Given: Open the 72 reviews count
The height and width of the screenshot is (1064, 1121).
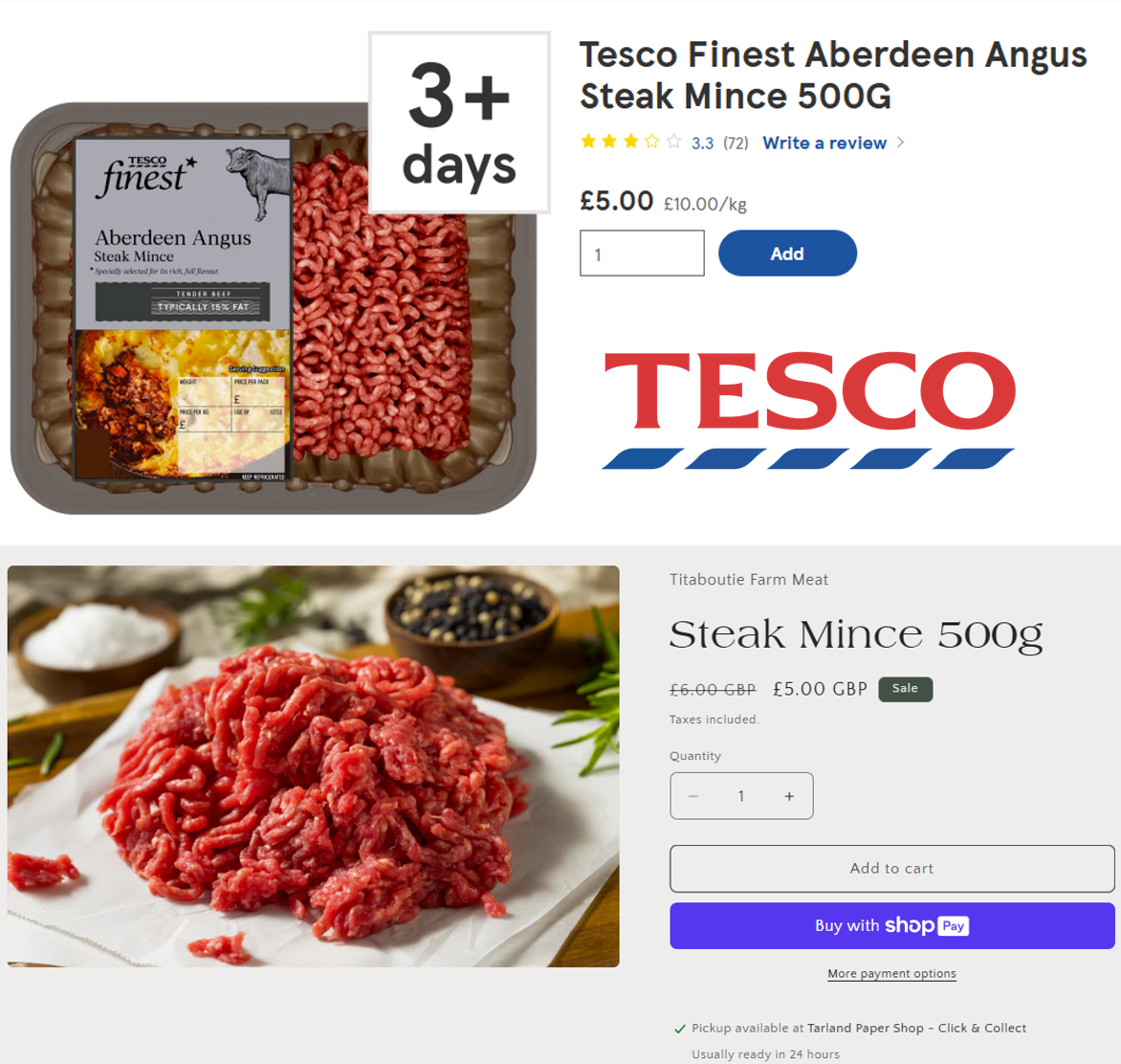Looking at the screenshot, I should (736, 143).
